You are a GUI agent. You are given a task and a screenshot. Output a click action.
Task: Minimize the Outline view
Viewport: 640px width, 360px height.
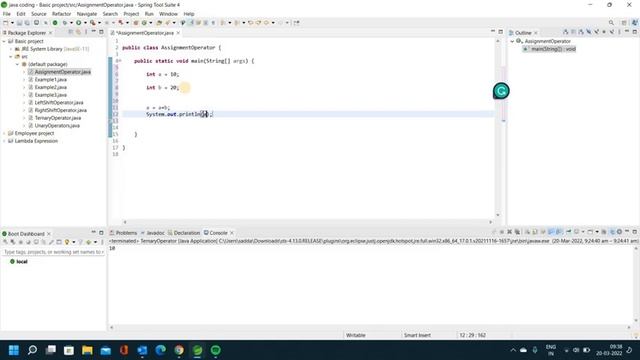point(627,32)
